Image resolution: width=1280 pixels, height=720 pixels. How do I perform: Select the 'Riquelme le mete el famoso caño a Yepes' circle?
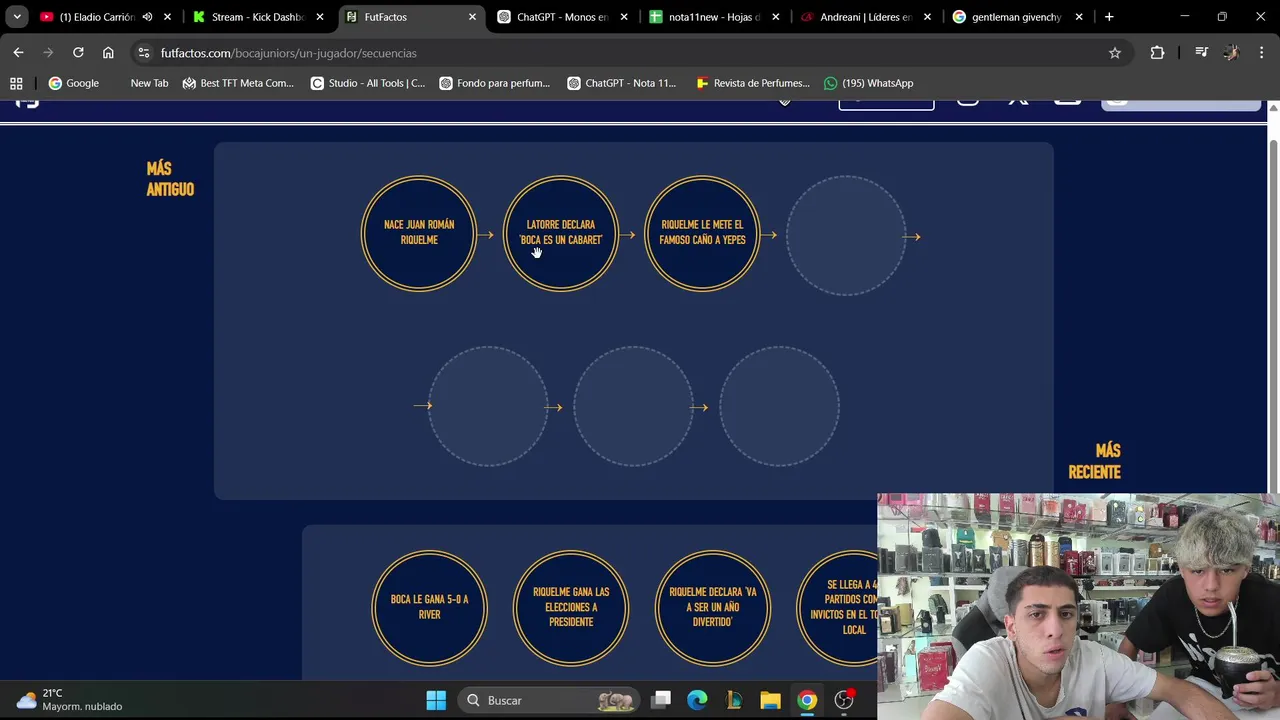point(702,233)
